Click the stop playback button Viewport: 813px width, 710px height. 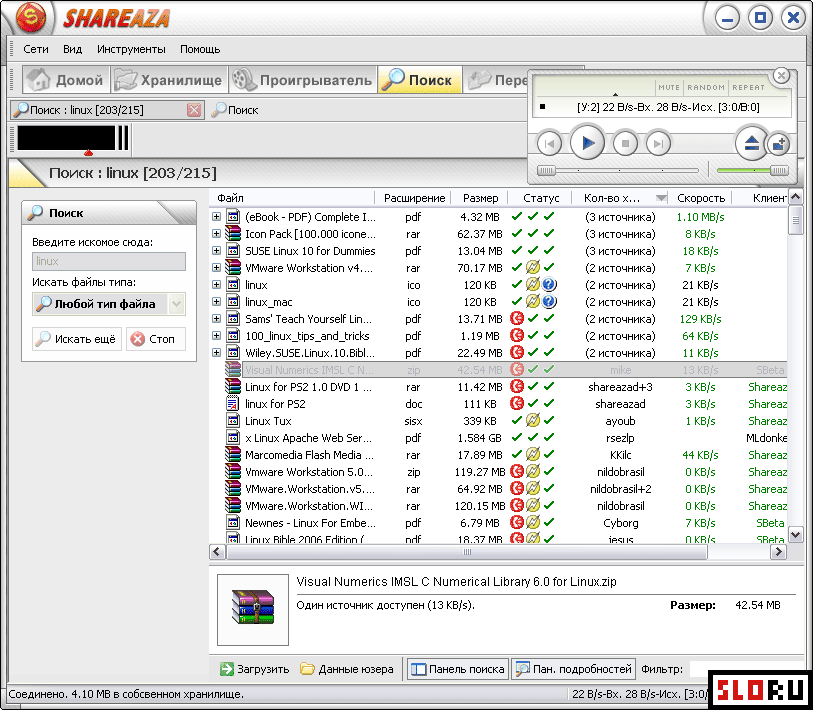tap(625, 143)
